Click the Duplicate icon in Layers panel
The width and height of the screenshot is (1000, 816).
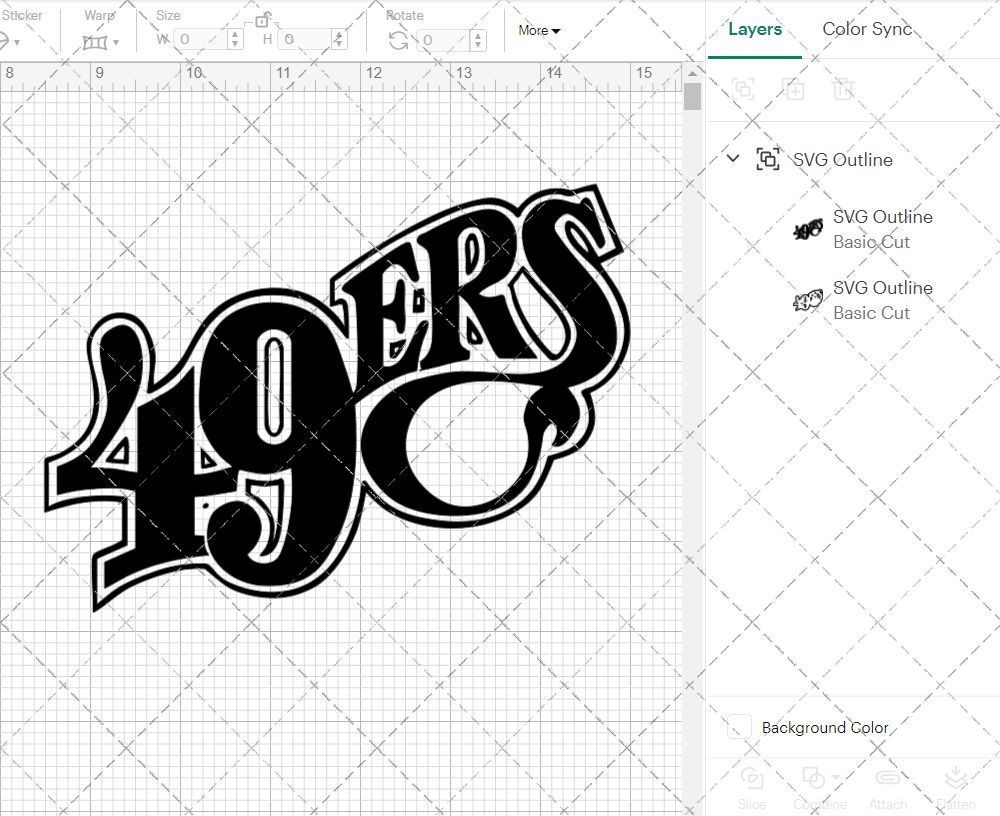point(794,89)
